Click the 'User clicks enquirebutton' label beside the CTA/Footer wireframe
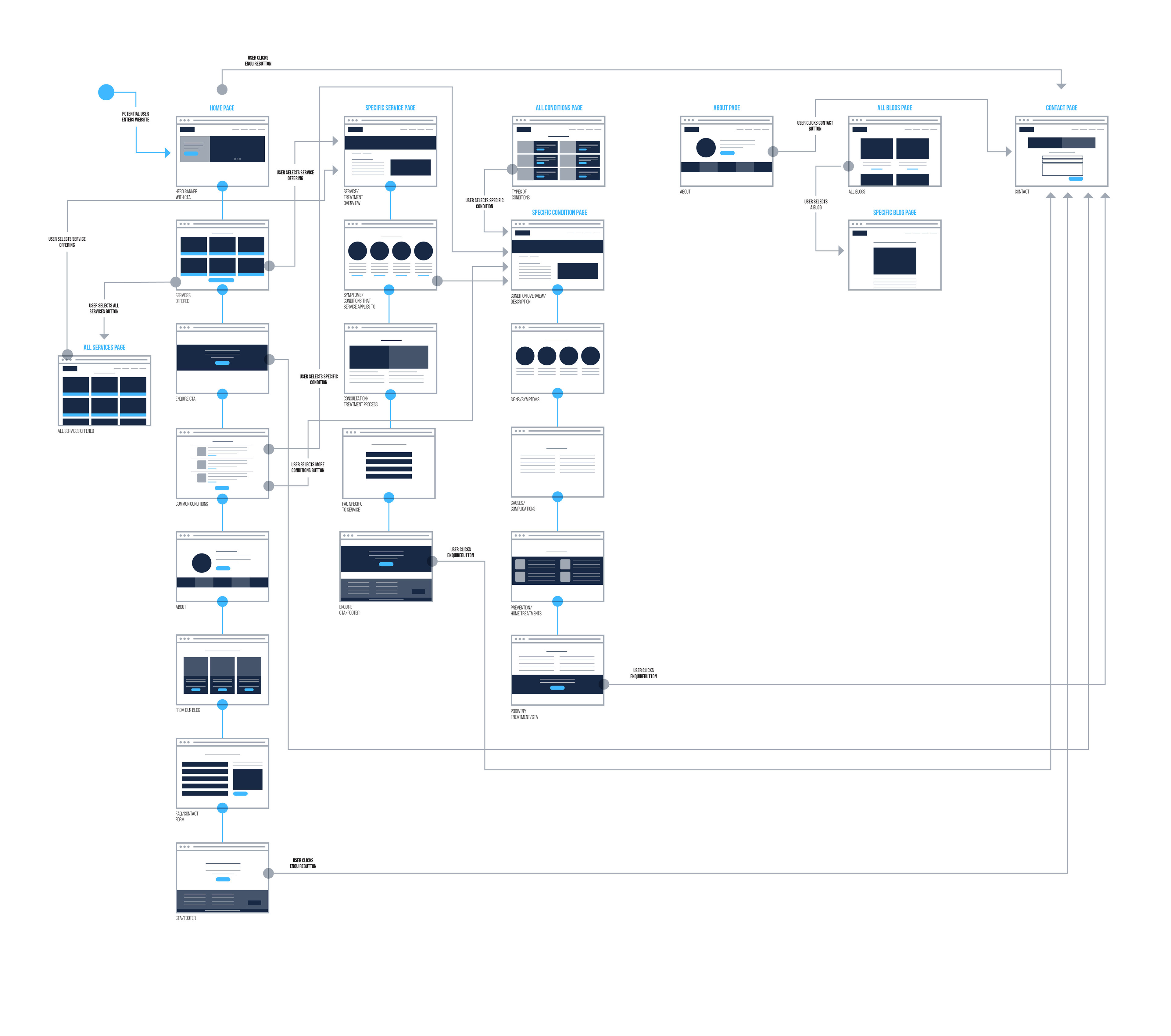 [x=303, y=863]
